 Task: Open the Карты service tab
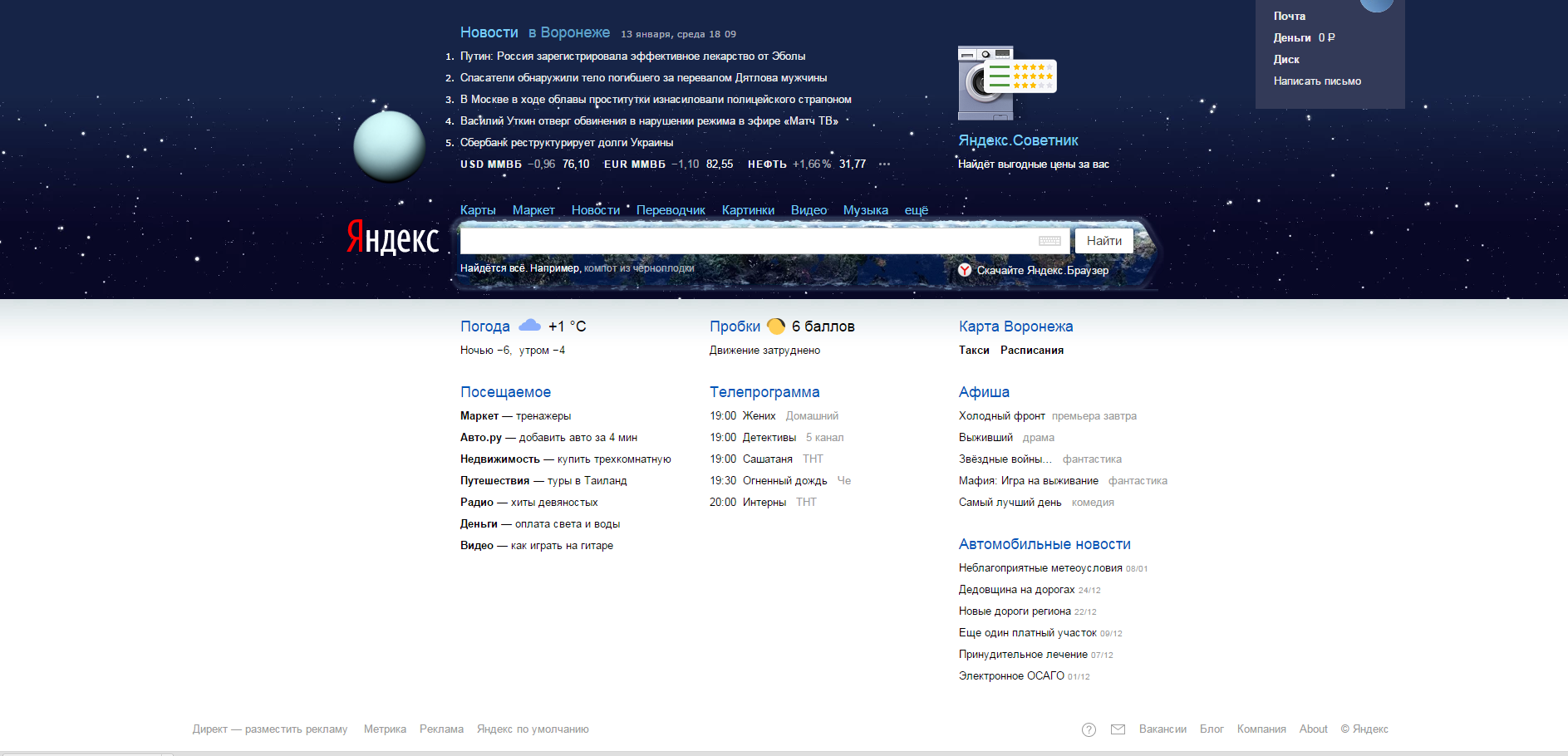pyautogui.click(x=478, y=210)
